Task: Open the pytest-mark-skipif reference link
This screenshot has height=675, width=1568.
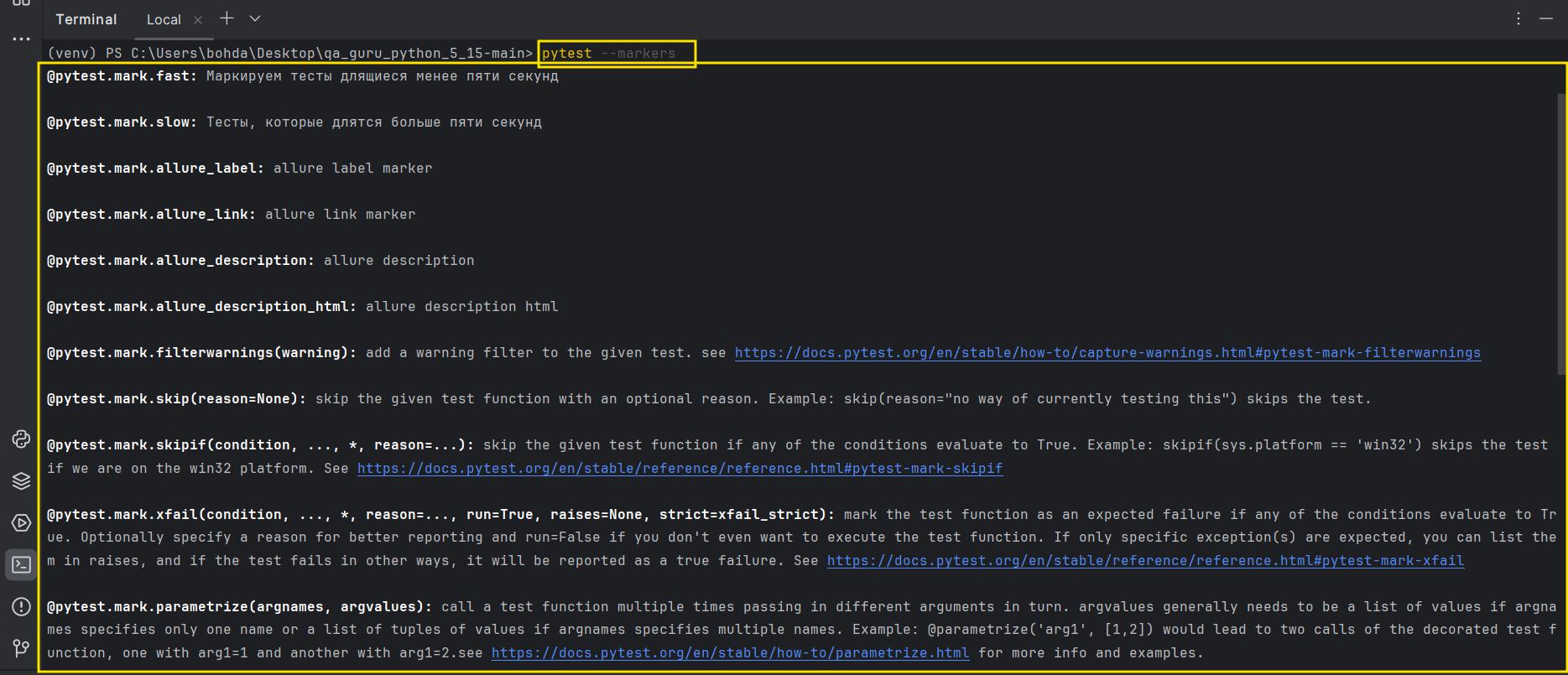Action: pos(680,469)
